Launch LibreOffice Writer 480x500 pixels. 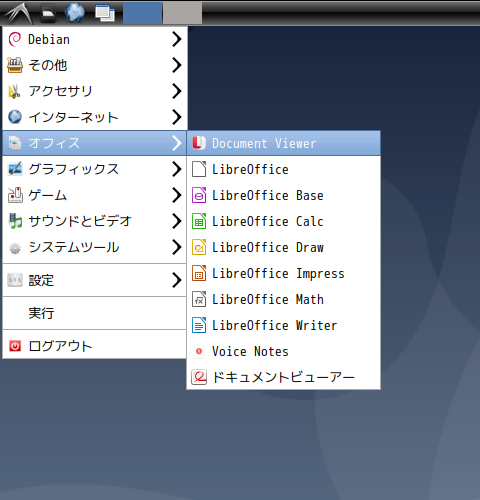click(x=284, y=325)
